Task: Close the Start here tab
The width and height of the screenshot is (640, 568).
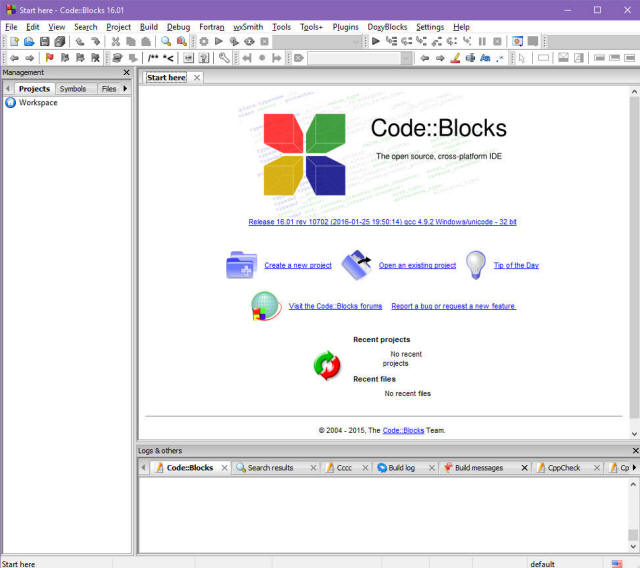Action: 197,78
